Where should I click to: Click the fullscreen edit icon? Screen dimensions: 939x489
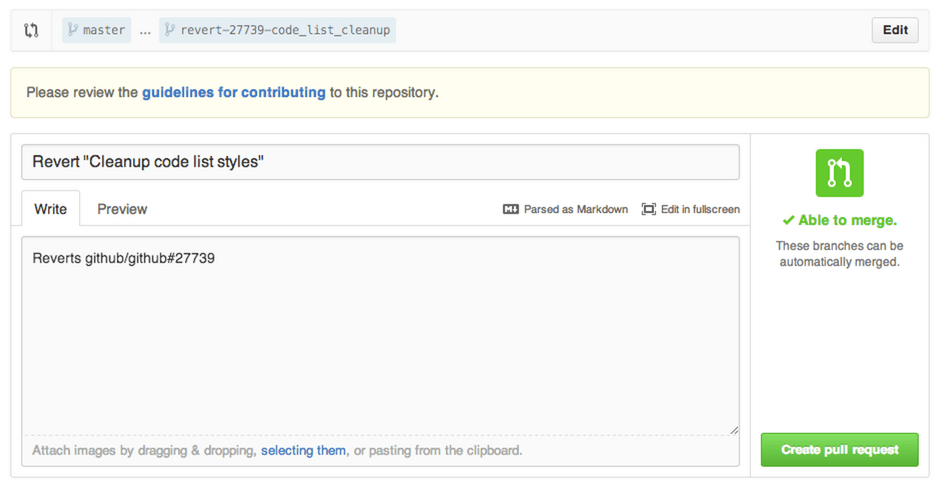tap(649, 209)
